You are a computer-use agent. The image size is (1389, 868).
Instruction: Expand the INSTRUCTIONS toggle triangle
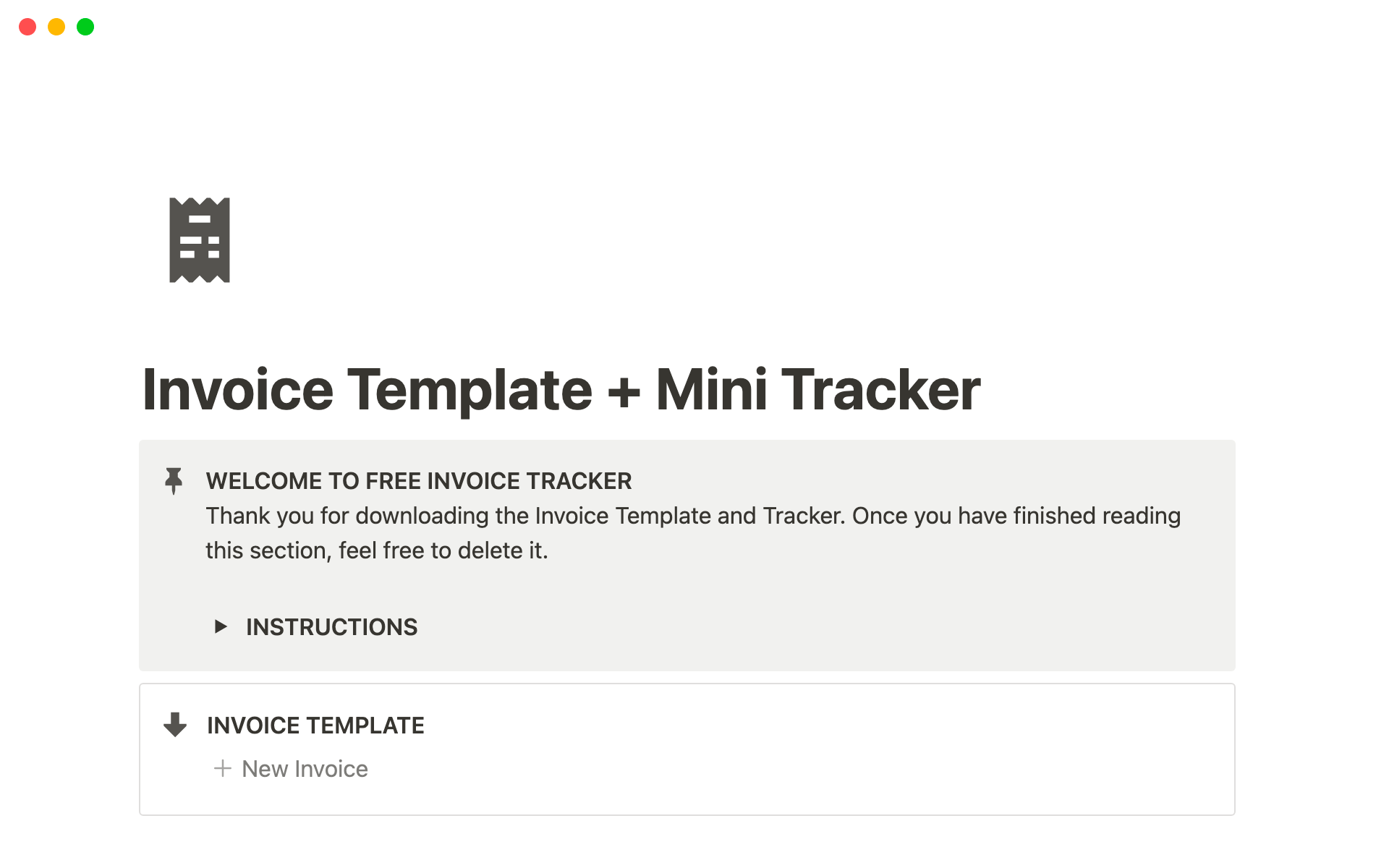[221, 626]
